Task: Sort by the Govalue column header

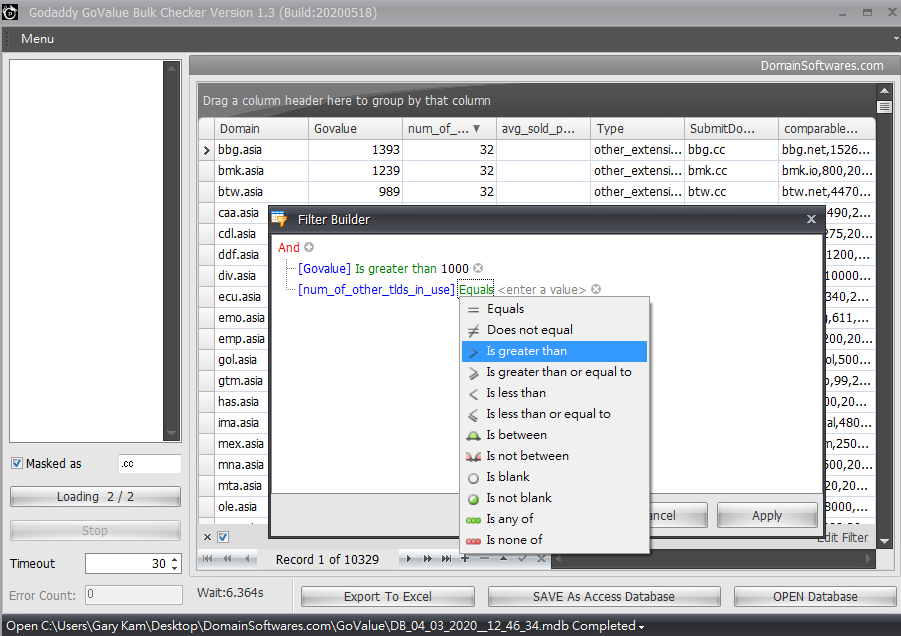Action: pyautogui.click(x=355, y=129)
